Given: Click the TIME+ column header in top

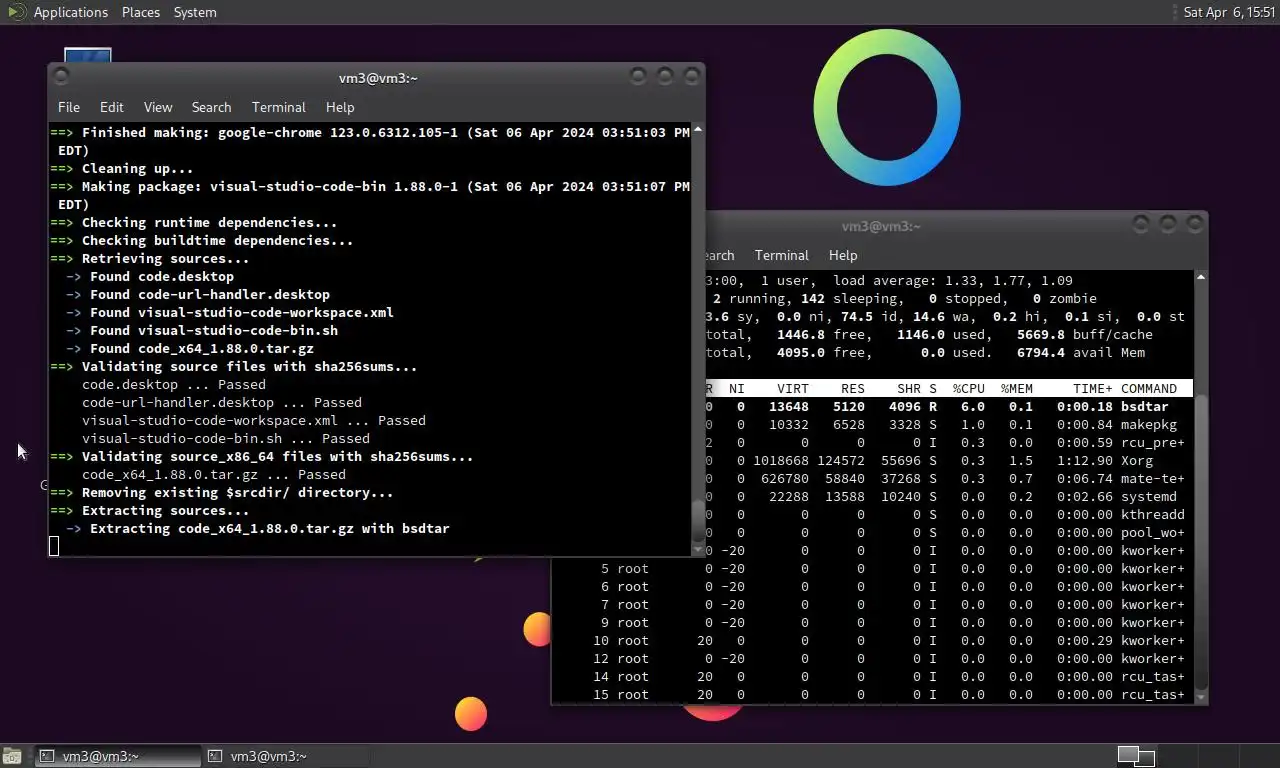Looking at the screenshot, I should point(1092,388).
